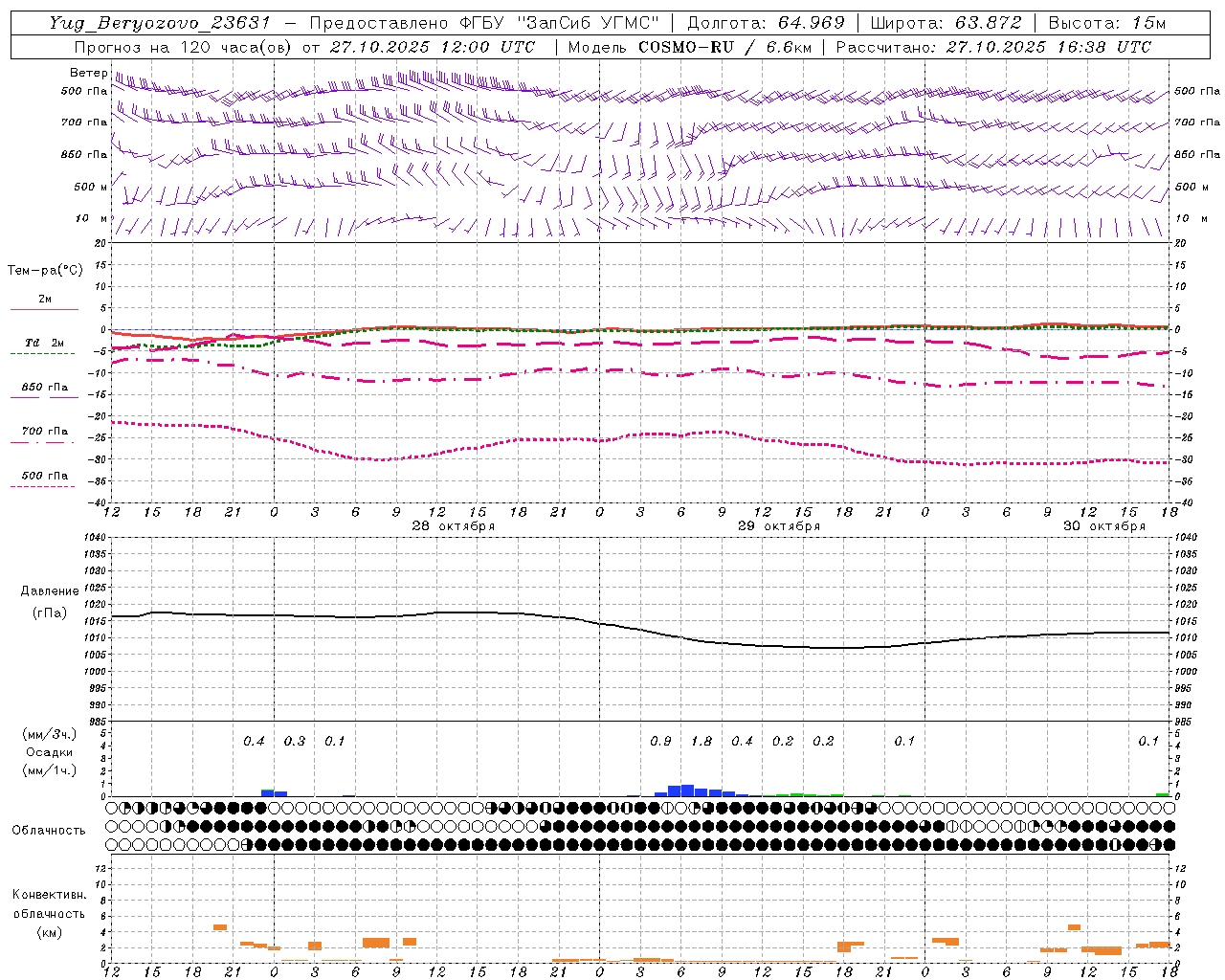This screenshot has width=1225, height=980.
Task: Click the Осадки precipitation label
Action: pyautogui.click(x=50, y=752)
